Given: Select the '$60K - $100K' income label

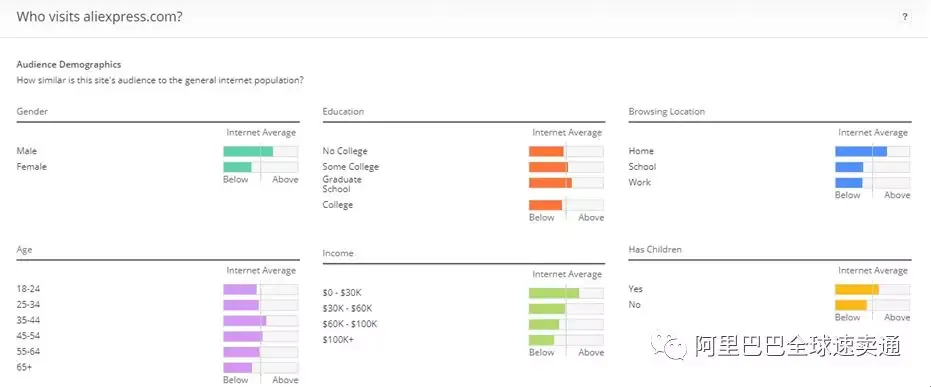Looking at the screenshot, I should [350, 324].
